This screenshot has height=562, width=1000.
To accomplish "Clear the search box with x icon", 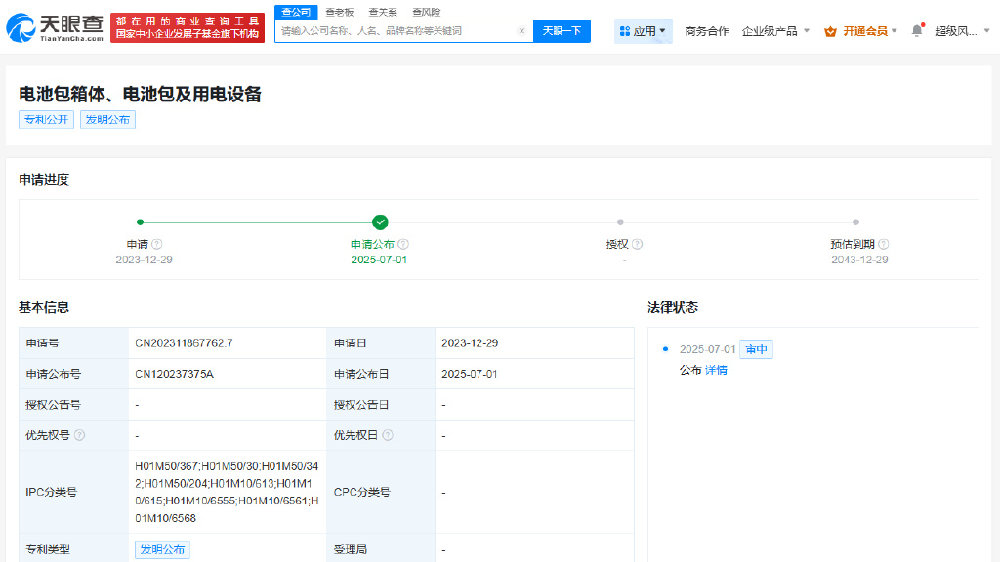I will tap(522, 31).
